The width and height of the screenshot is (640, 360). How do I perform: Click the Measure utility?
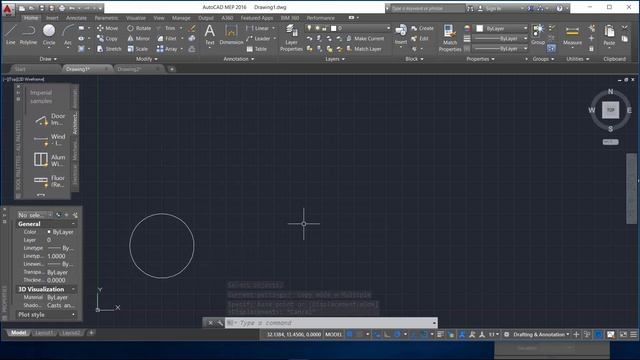(572, 36)
